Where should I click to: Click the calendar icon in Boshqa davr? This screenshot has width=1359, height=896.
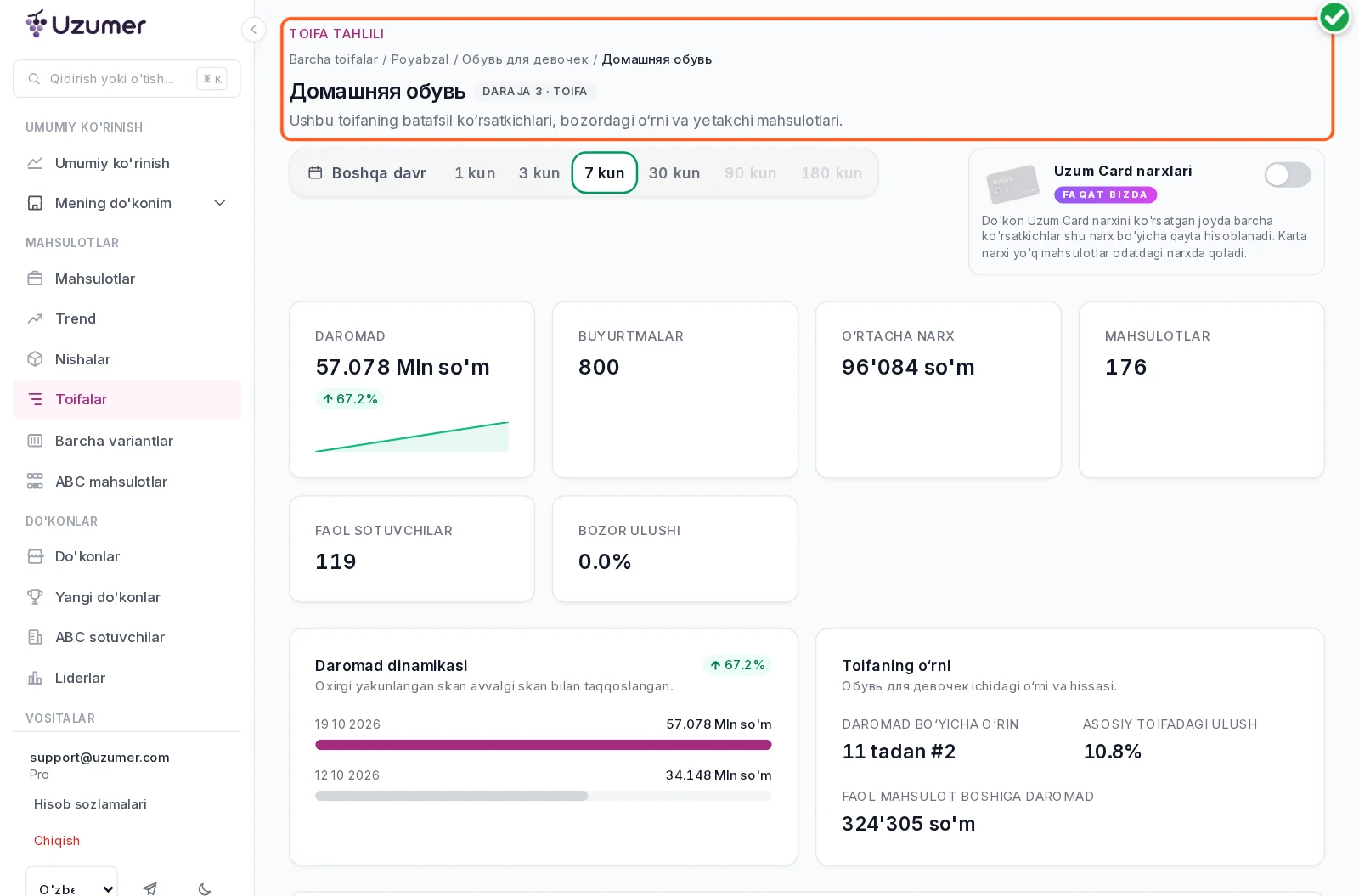(x=315, y=173)
